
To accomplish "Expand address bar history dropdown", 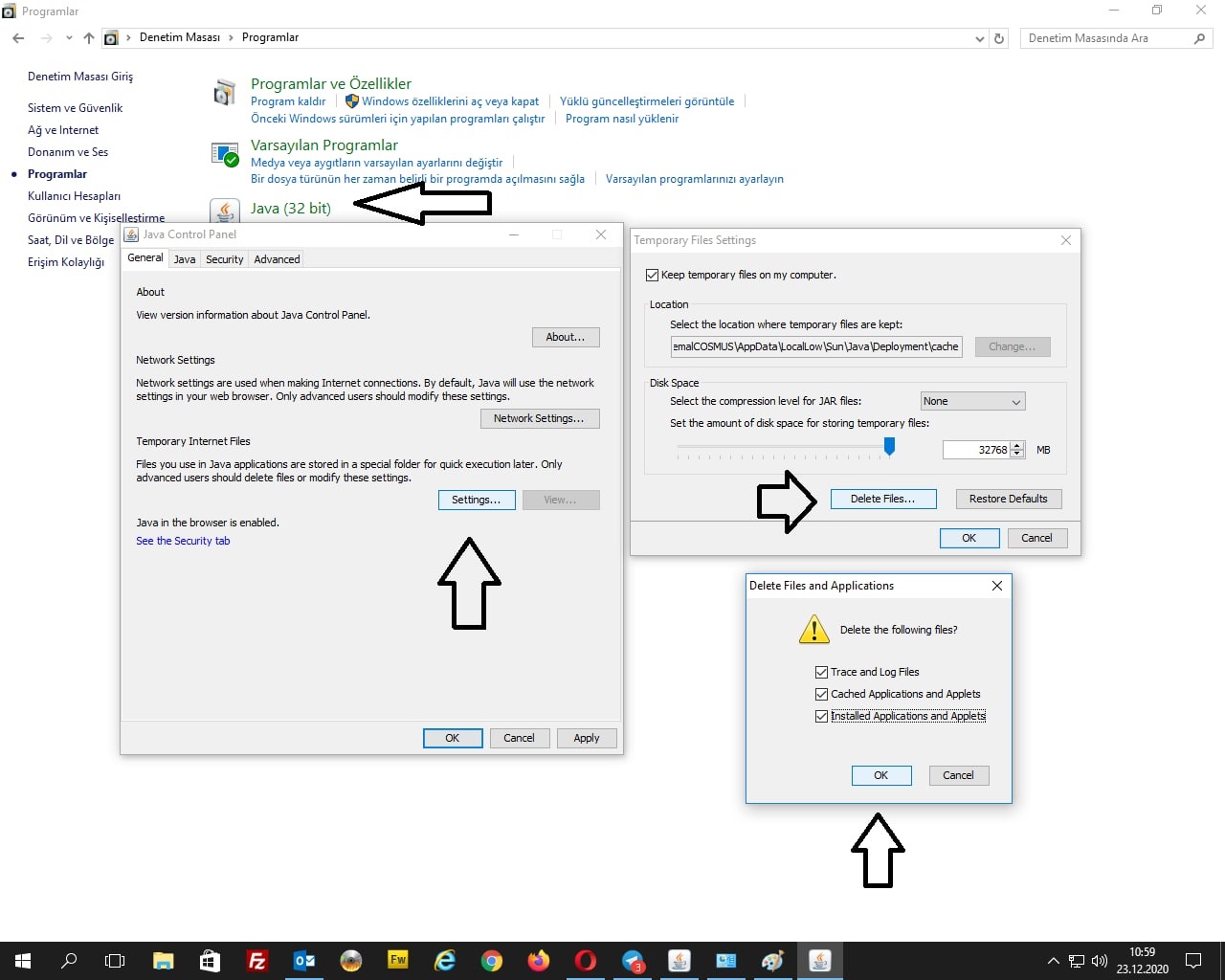I will 979,38.
